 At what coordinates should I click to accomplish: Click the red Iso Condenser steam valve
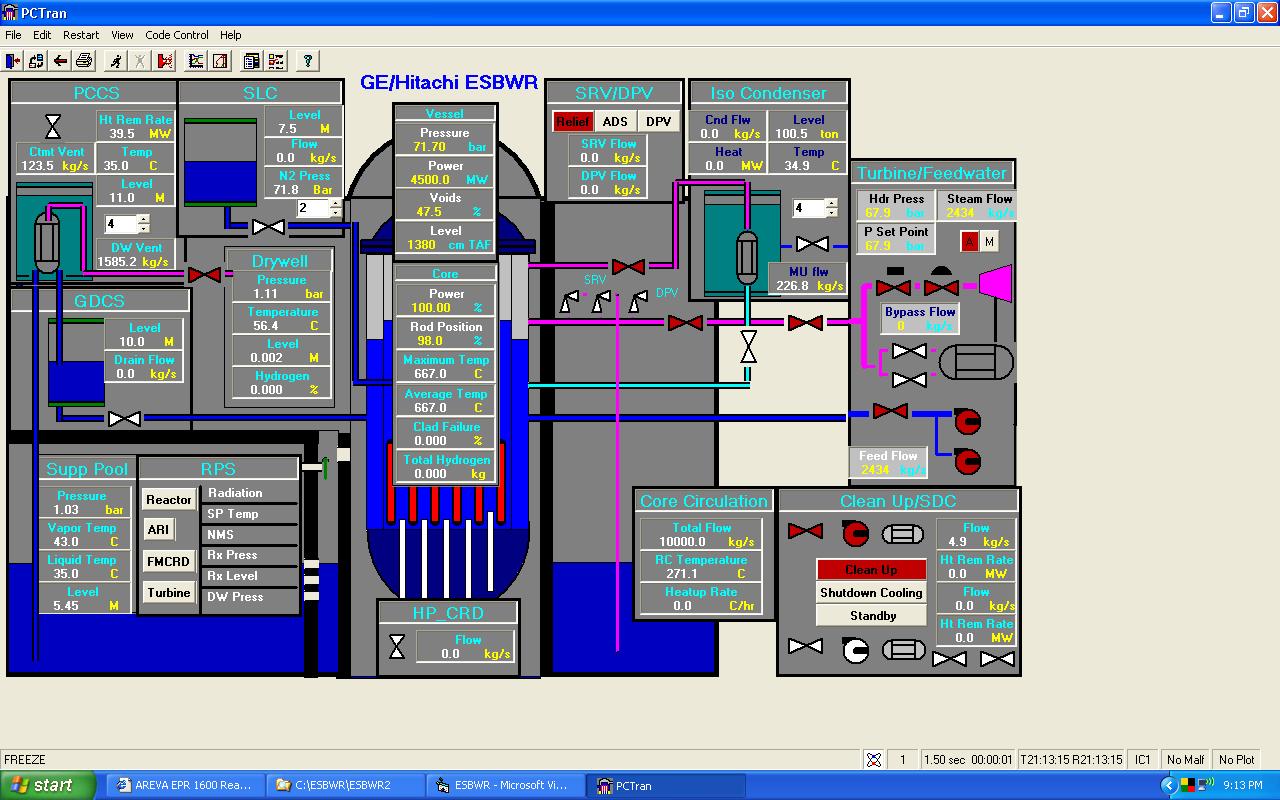coord(628,267)
